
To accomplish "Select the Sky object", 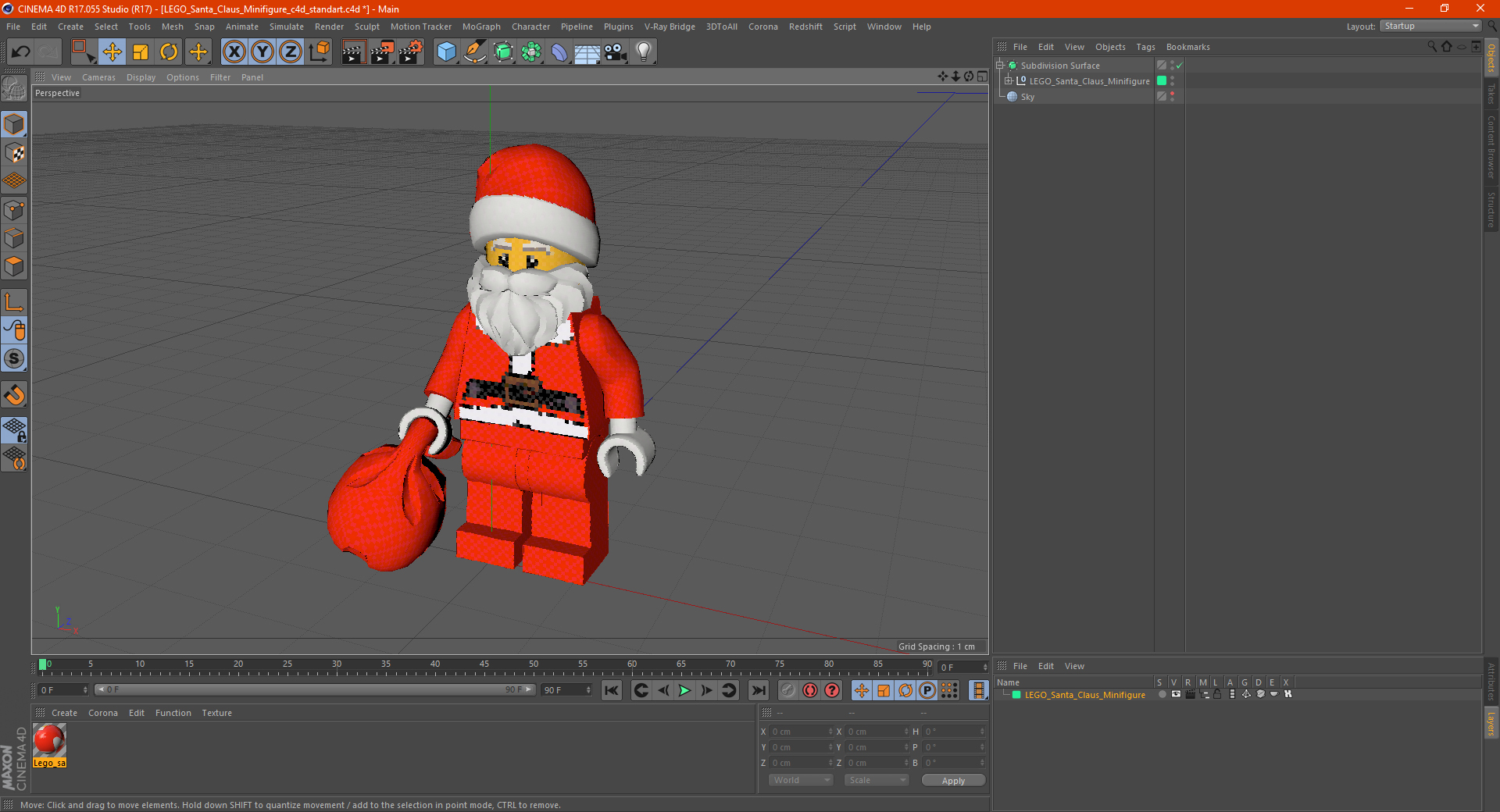I will tap(1027, 97).
